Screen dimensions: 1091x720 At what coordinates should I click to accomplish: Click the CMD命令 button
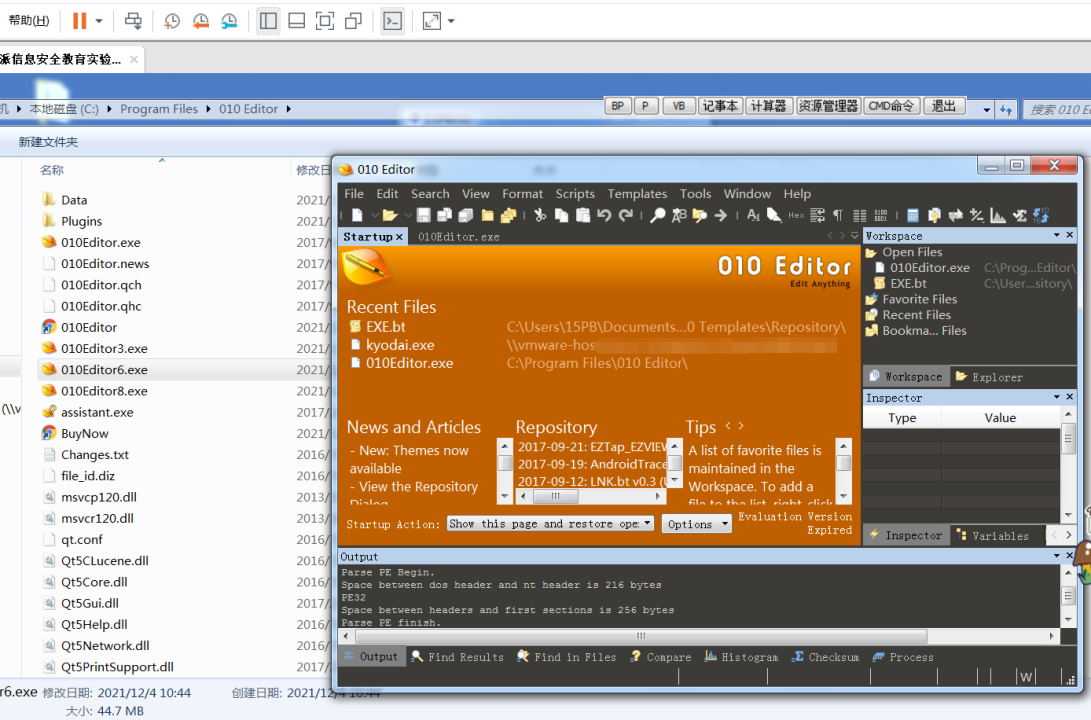(892, 106)
